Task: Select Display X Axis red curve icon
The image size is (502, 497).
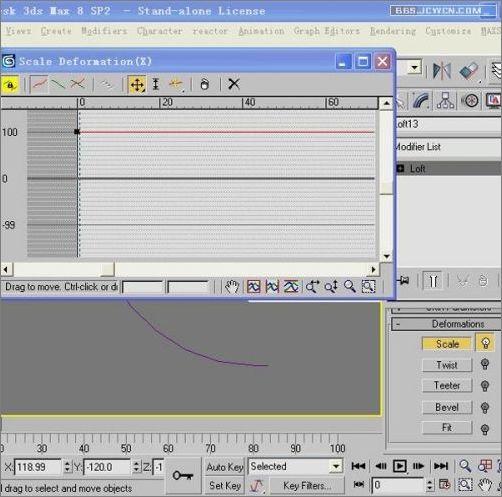Action: [x=39, y=84]
